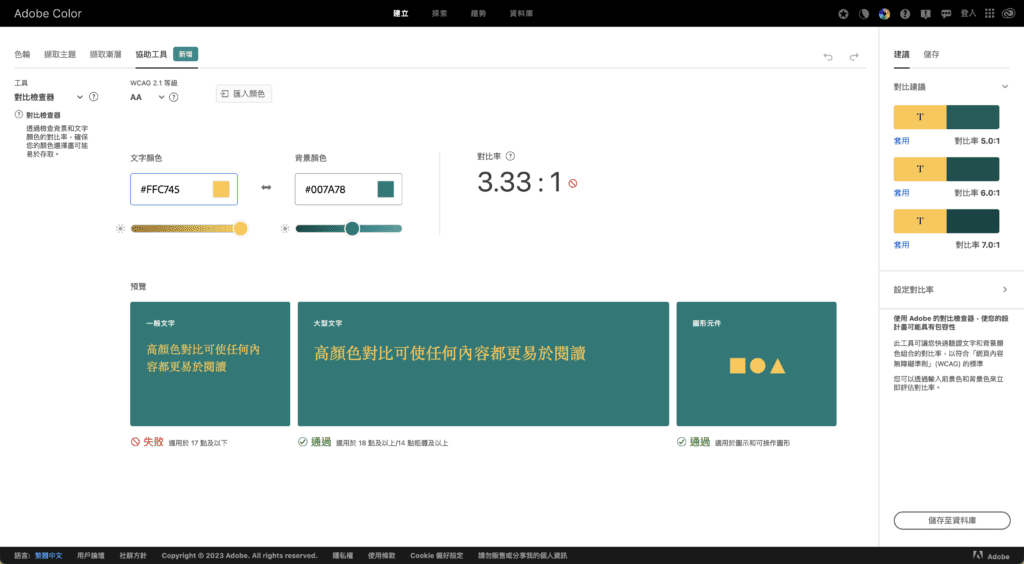Switch to the 擷取主題 tab
This screenshot has height=564, width=1024.
60,54
